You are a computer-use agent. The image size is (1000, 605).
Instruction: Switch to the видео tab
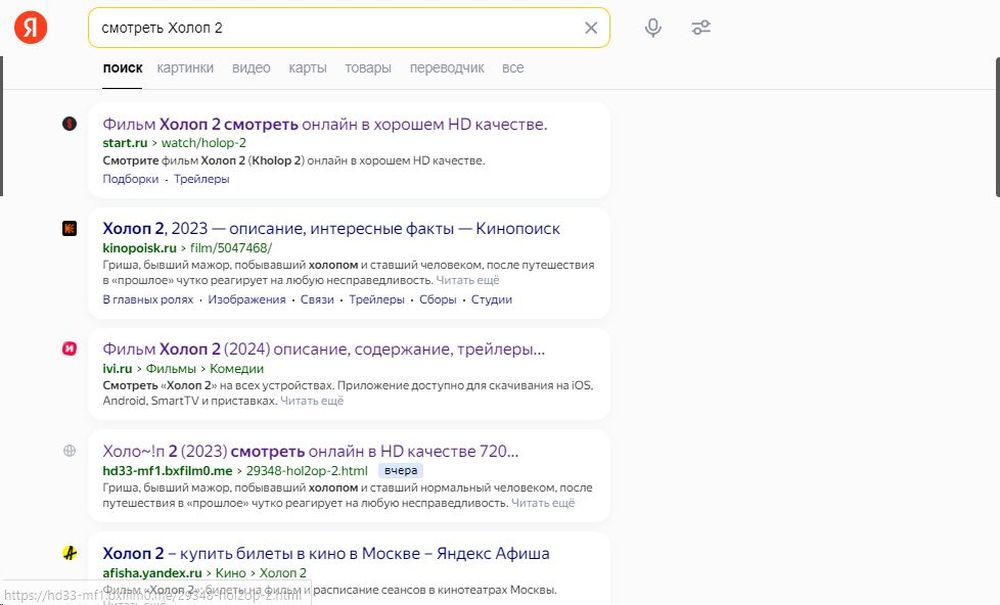(x=251, y=68)
